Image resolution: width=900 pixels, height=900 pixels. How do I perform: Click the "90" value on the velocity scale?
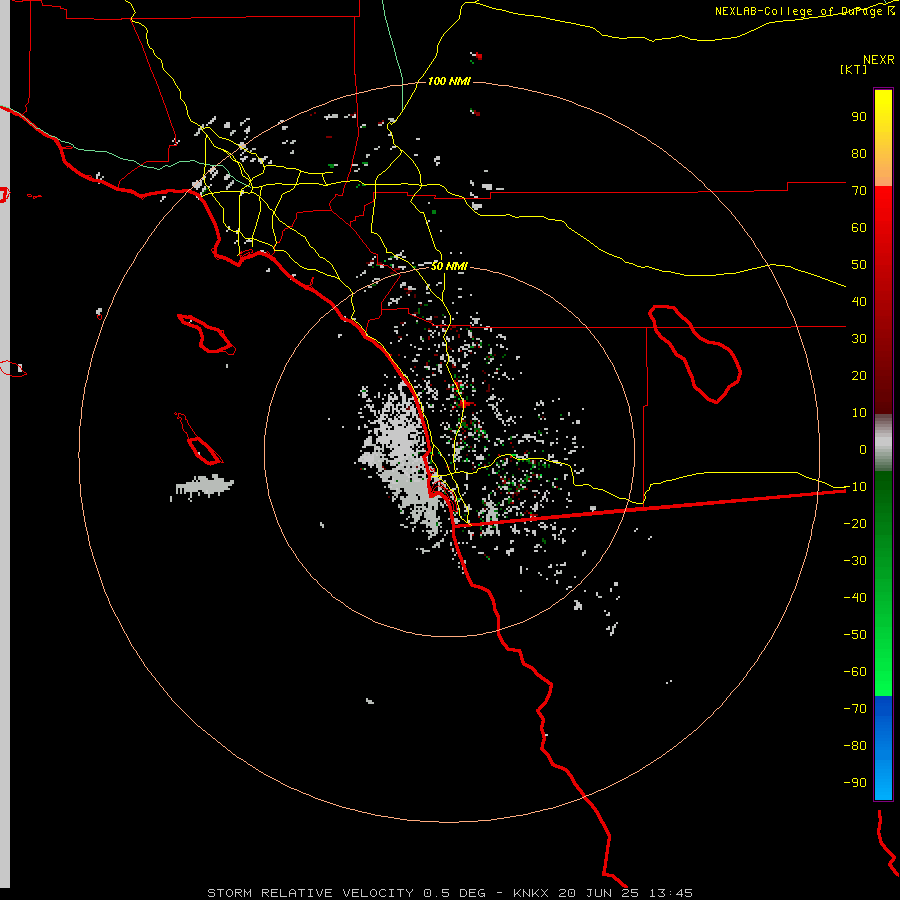(x=859, y=117)
